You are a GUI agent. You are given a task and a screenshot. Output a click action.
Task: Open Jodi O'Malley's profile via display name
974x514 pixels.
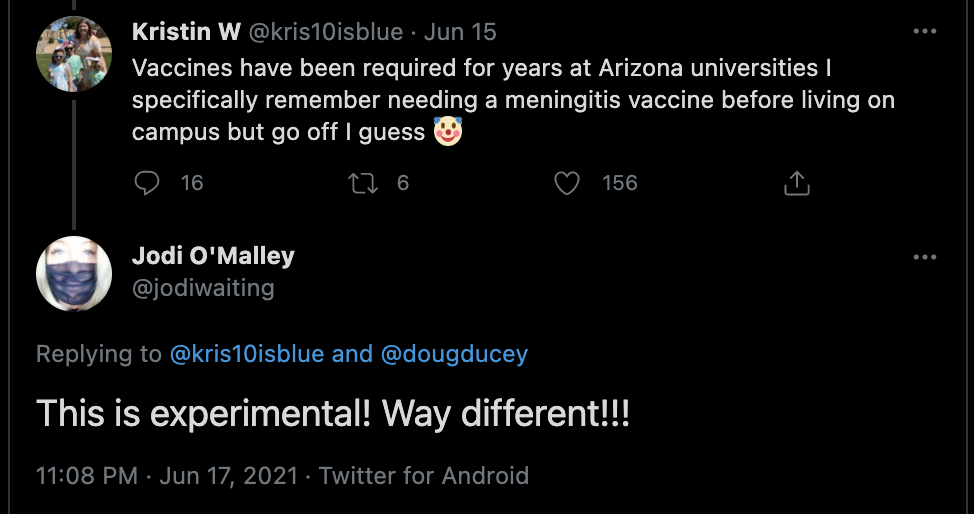pos(213,256)
